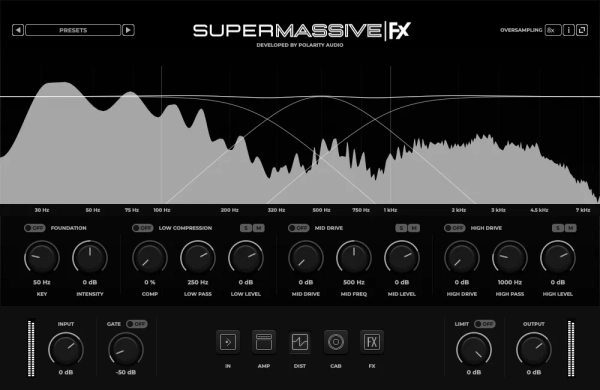Viewport: 600px width, 390px height.
Task: Open the DIST module icon
Action: [x=300, y=342]
